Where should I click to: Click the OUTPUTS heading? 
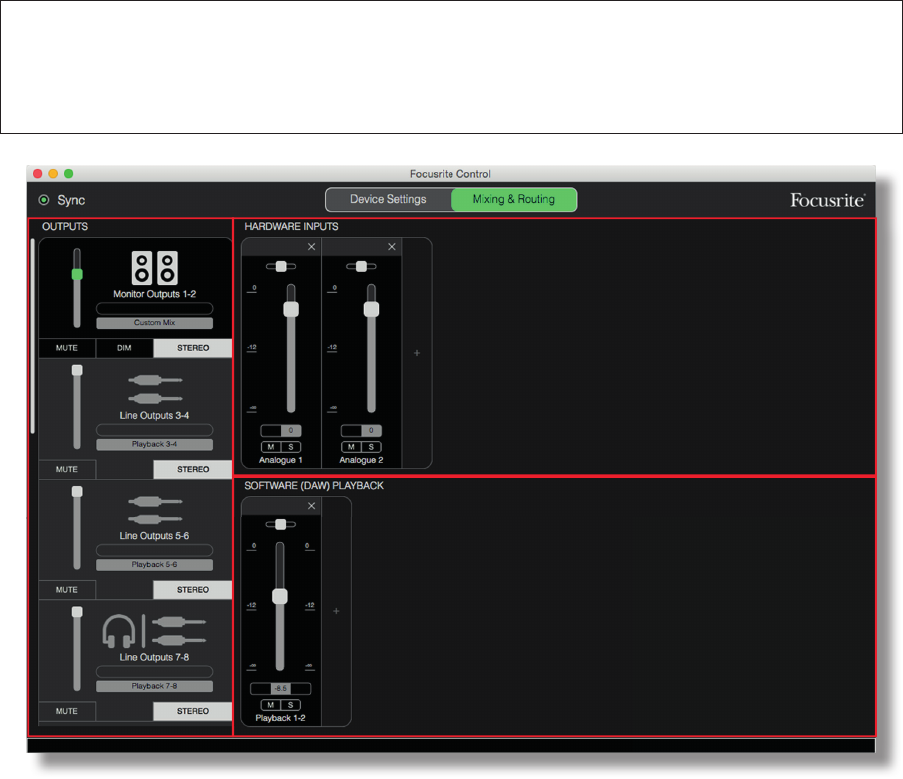point(65,226)
